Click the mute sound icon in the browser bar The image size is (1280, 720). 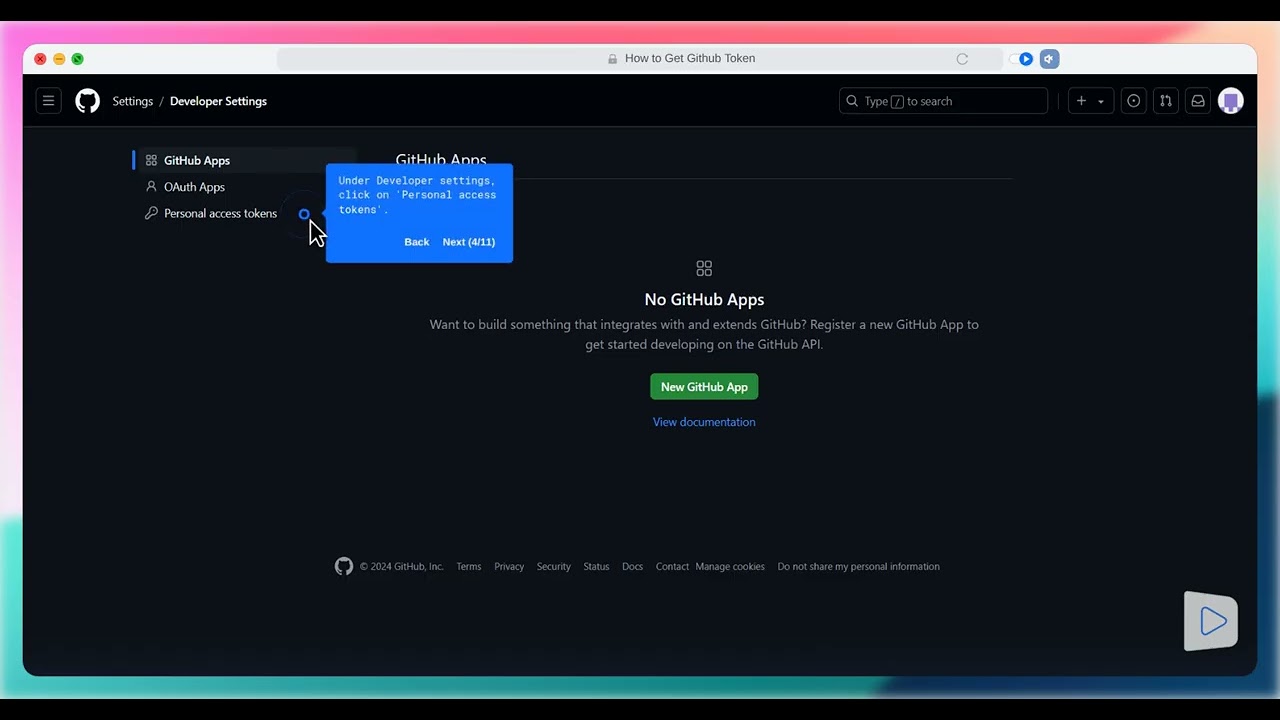(1049, 59)
